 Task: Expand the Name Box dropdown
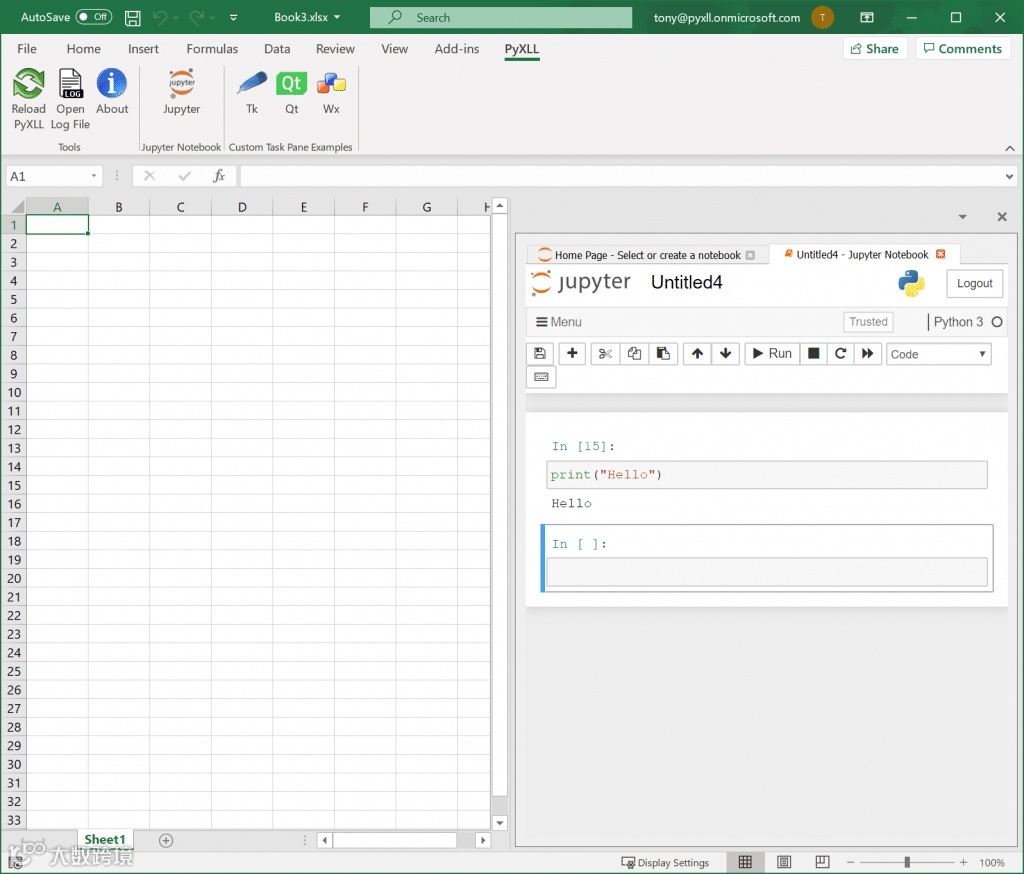[x=94, y=176]
